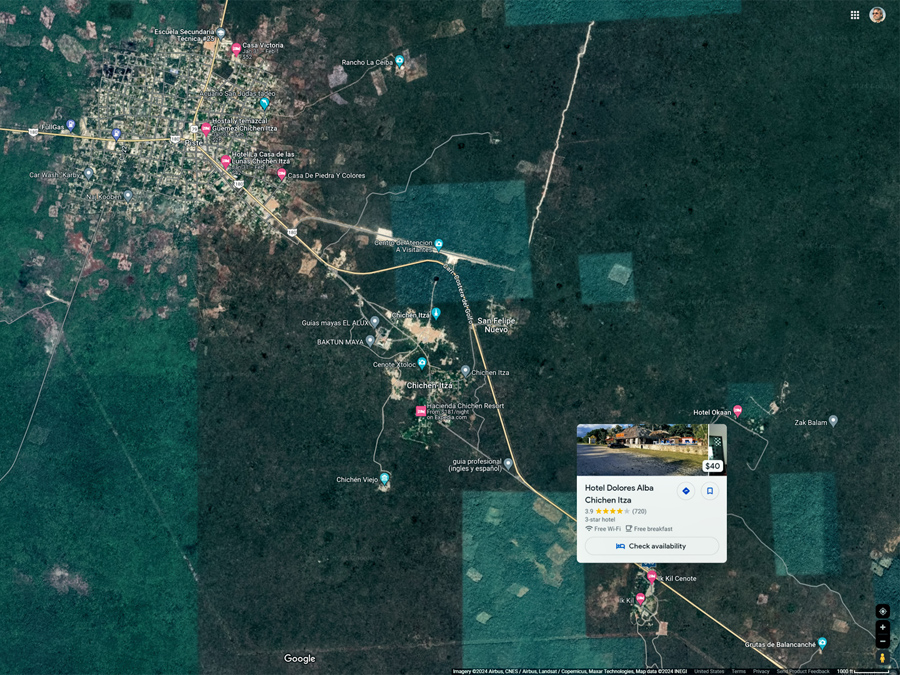This screenshot has width=900, height=675.
Task: Select the Grutas de Balancanché pin
Action: (x=822, y=643)
